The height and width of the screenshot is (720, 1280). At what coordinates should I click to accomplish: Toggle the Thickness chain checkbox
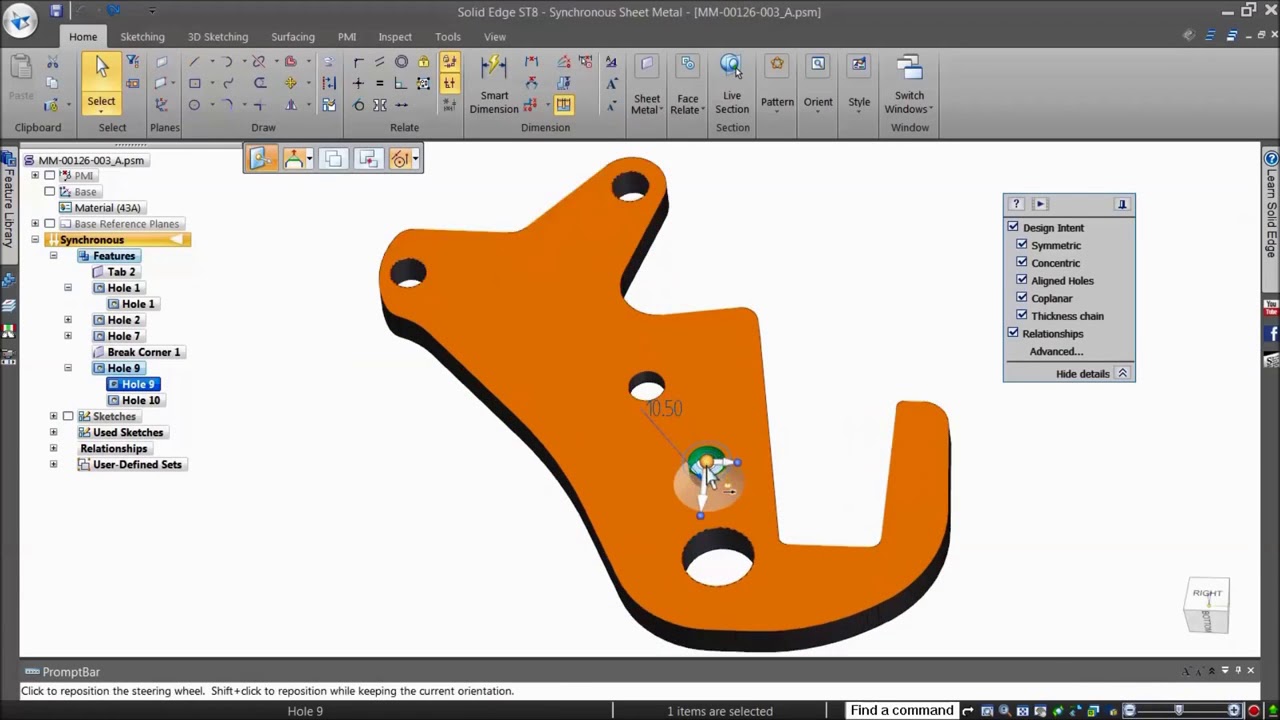[1022, 315]
